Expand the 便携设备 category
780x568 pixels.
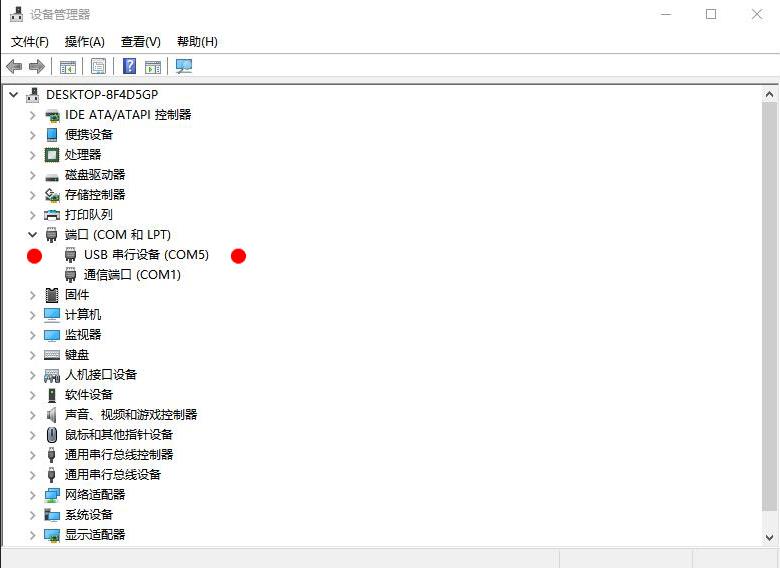tap(33, 135)
